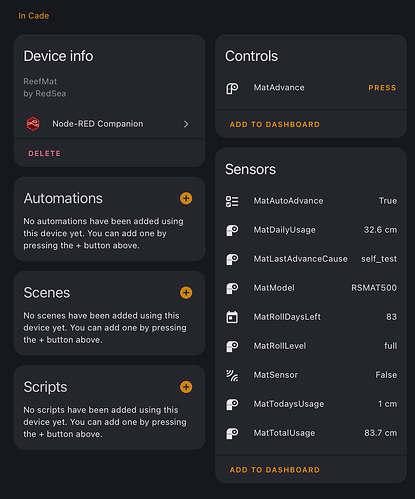
Task: Click the Node-RED Companion logo icon
Action: [33, 124]
